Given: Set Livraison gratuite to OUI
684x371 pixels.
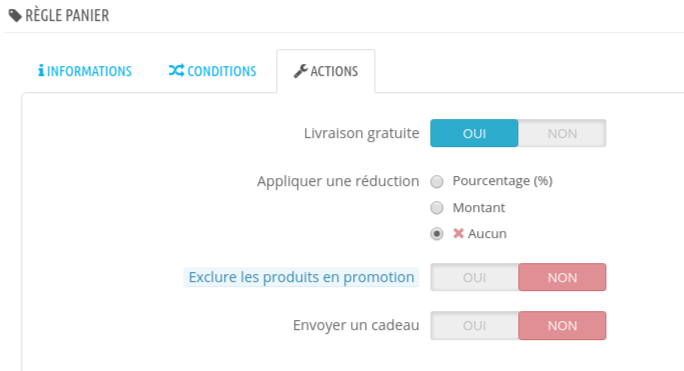Looking at the screenshot, I should 474,133.
